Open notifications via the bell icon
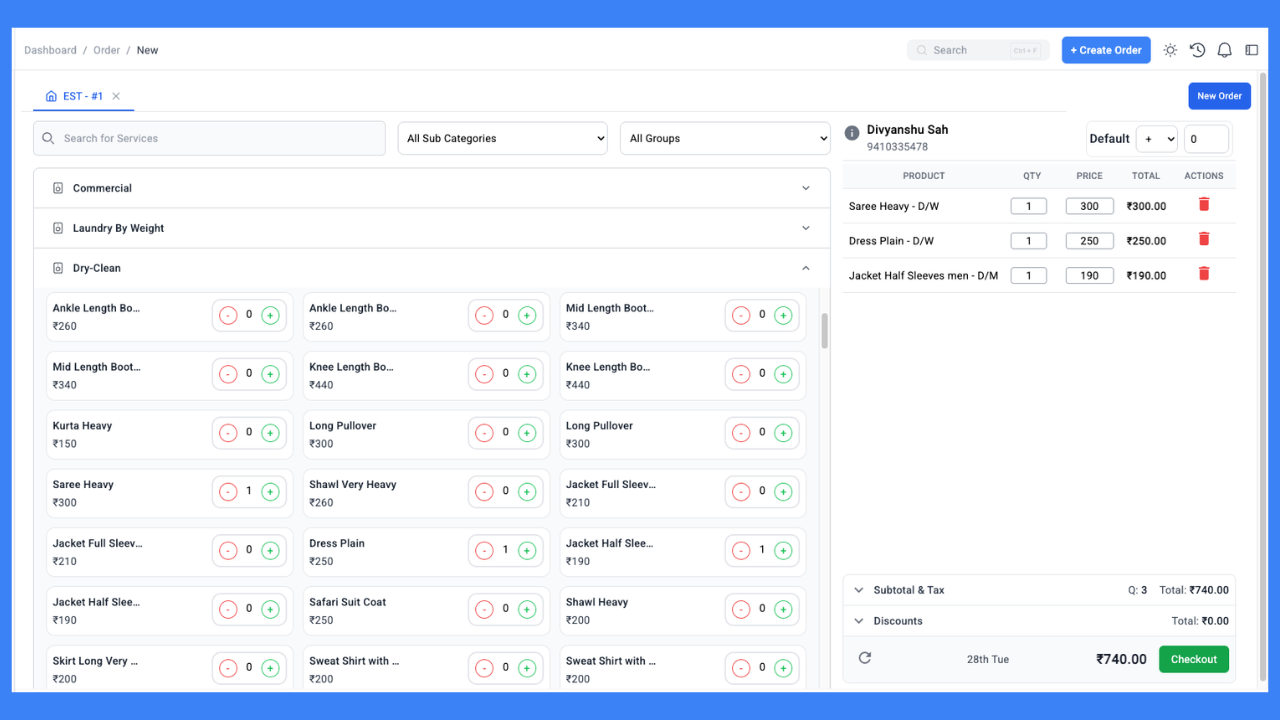The image size is (1280, 720). pos(1224,49)
